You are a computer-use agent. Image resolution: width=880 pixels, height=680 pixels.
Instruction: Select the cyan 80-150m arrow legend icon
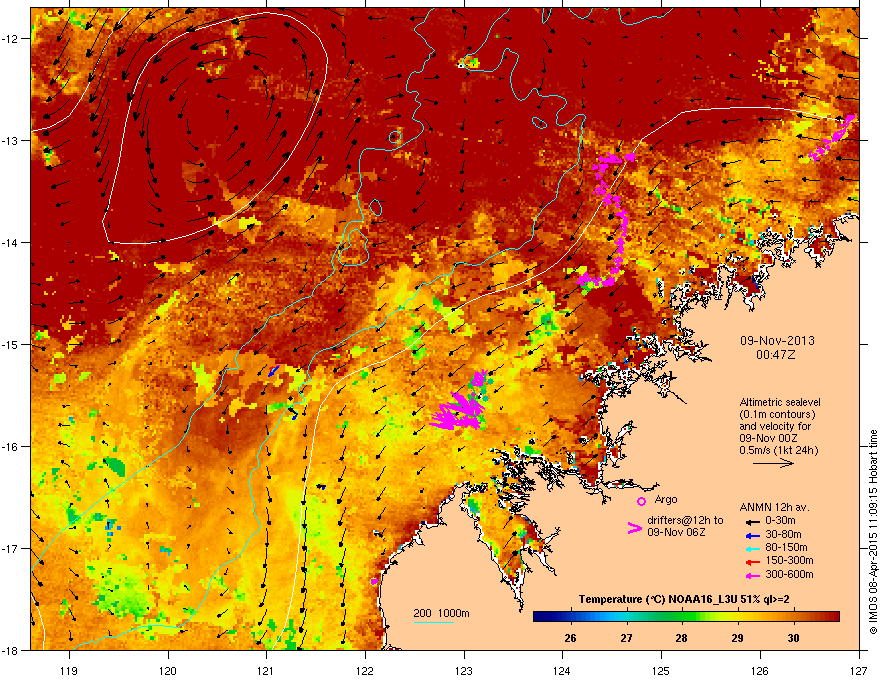point(753,548)
